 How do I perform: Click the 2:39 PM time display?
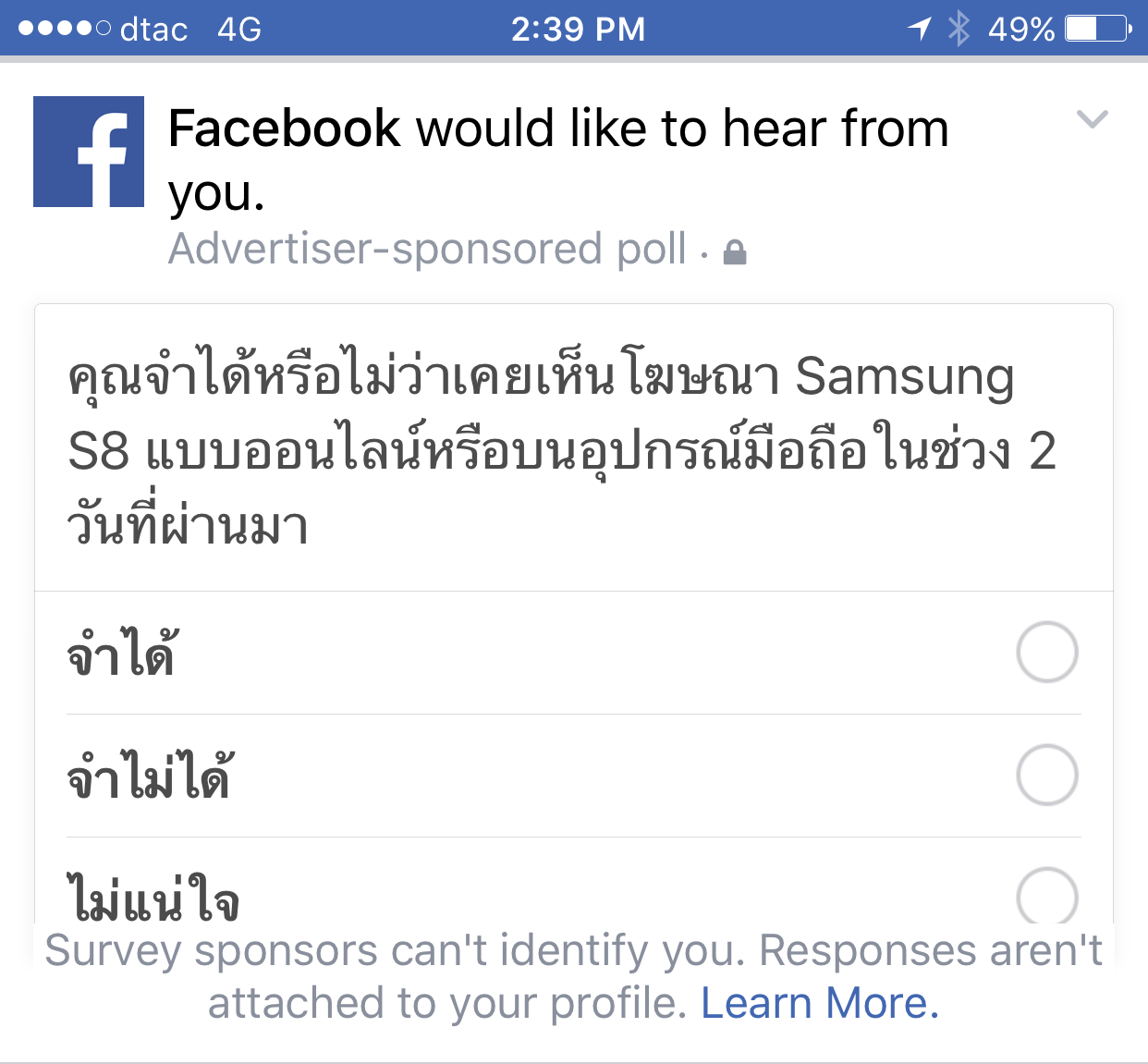[x=579, y=29]
